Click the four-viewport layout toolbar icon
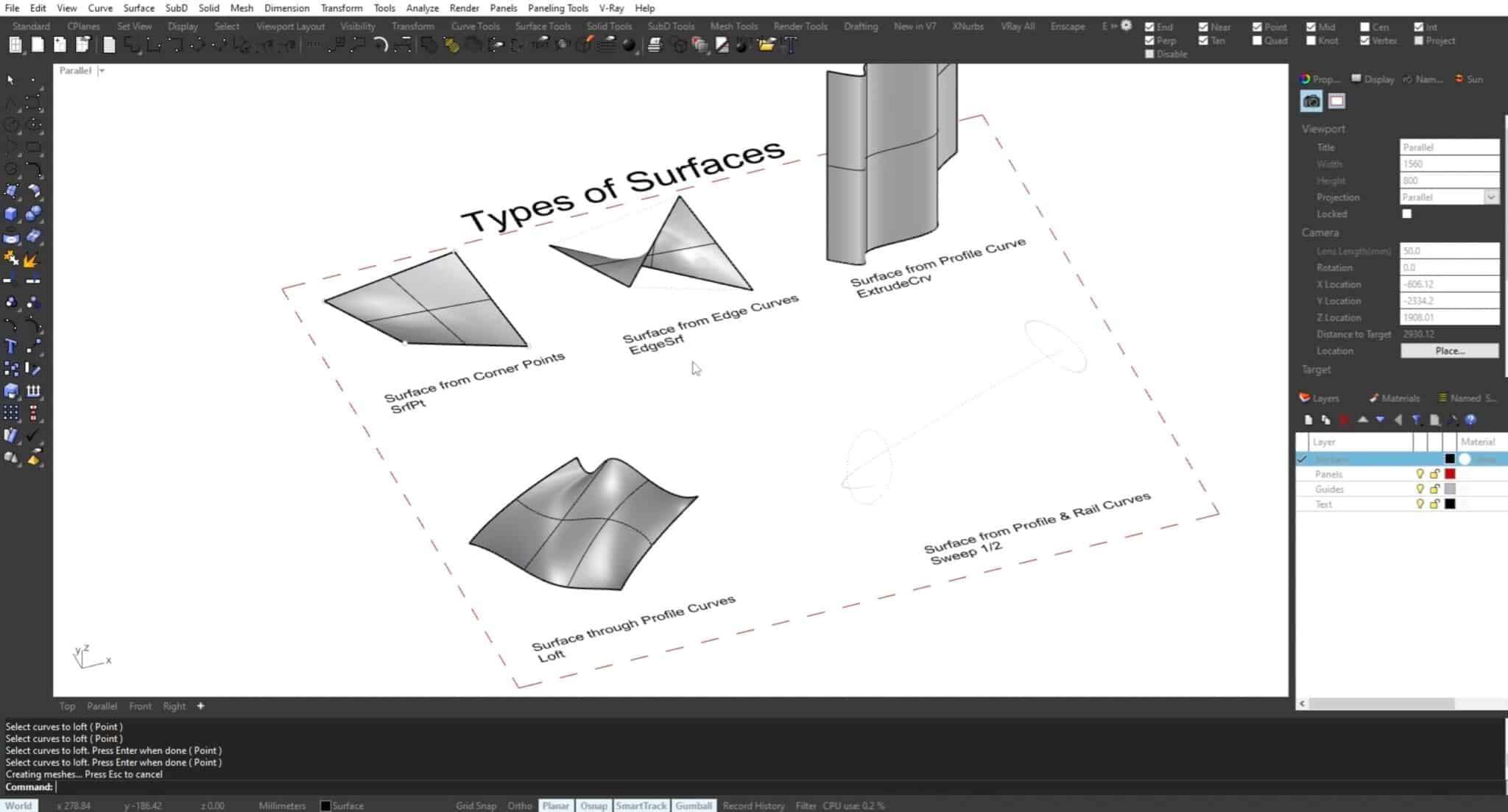 click(15, 45)
